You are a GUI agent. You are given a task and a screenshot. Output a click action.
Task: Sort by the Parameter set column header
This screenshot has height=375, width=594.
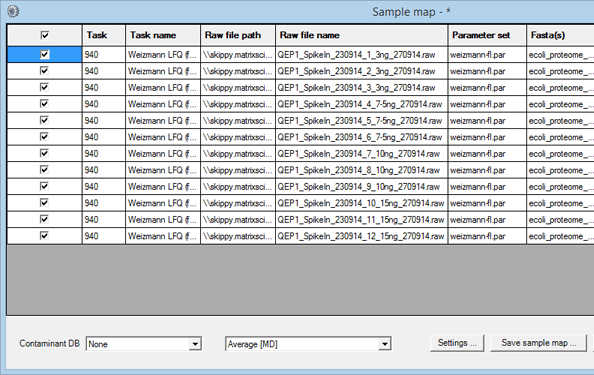pos(487,35)
